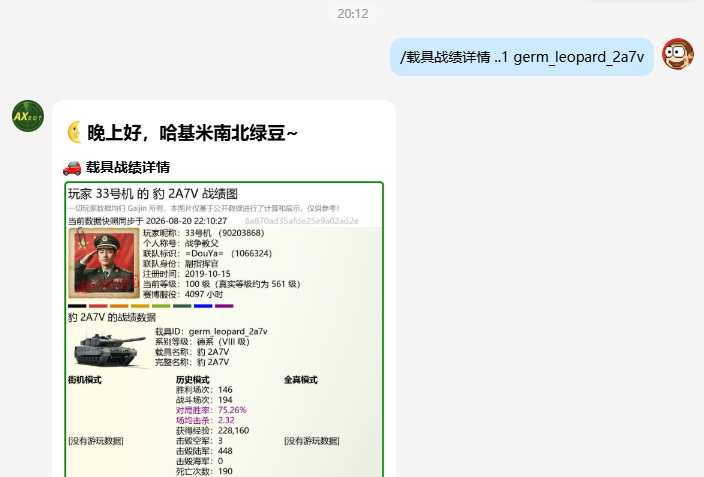Click the 系别等级 德系 (VIII 级) line
The width and height of the screenshot is (704, 477).
[x=202, y=342]
